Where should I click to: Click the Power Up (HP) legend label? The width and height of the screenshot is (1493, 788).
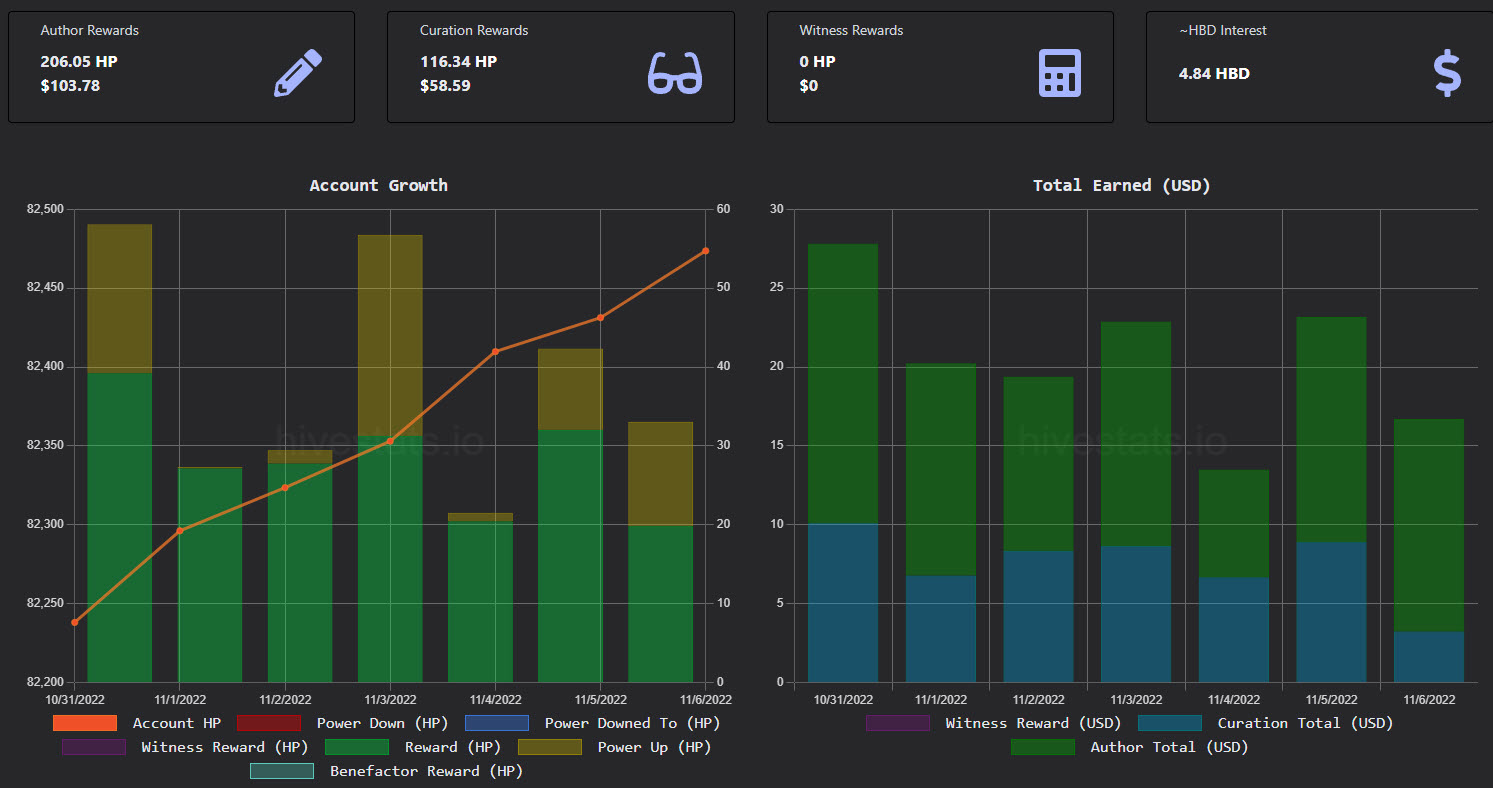coord(654,747)
